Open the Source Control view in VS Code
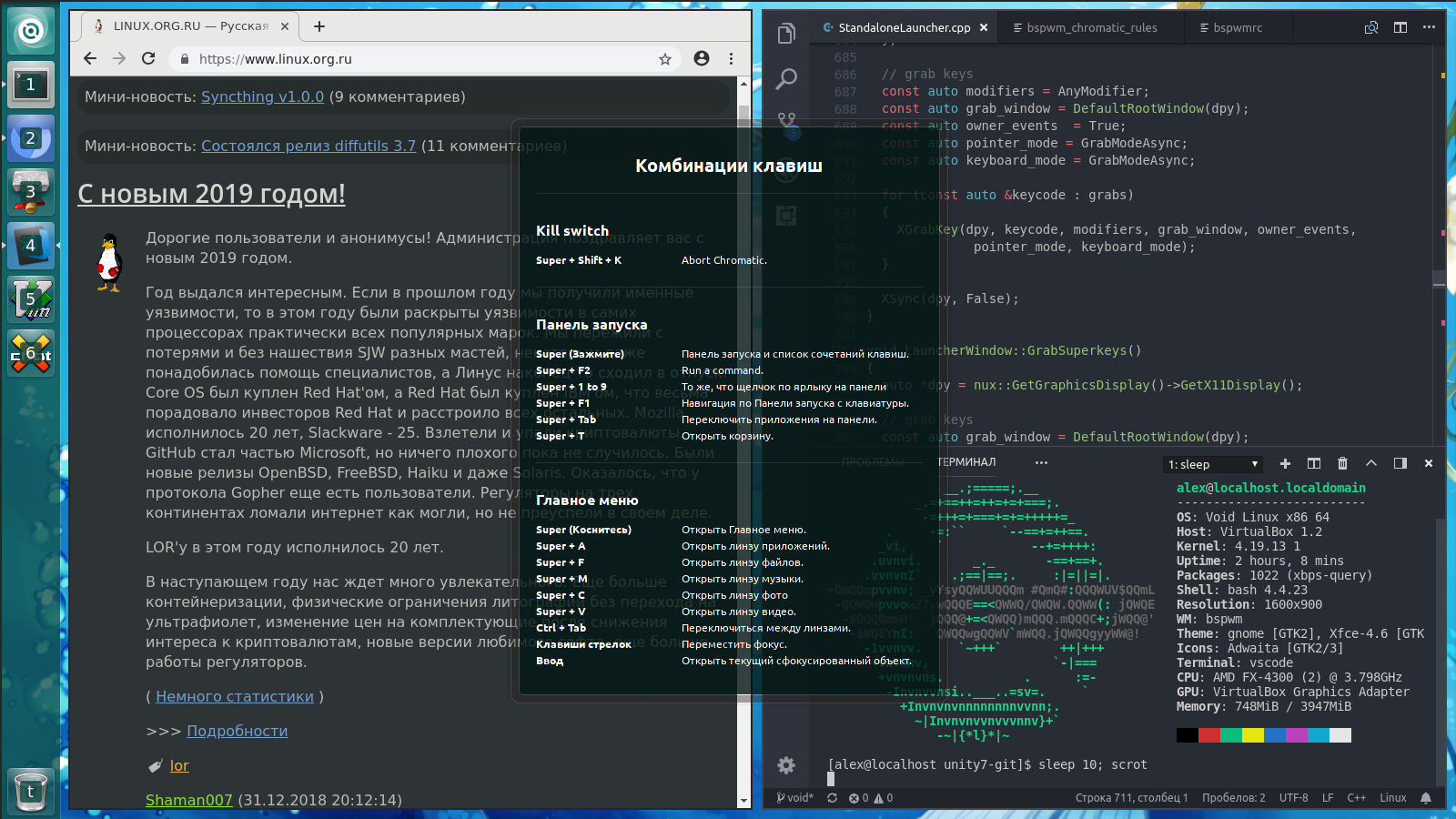Screen dimensions: 1456x819 click(x=786, y=123)
